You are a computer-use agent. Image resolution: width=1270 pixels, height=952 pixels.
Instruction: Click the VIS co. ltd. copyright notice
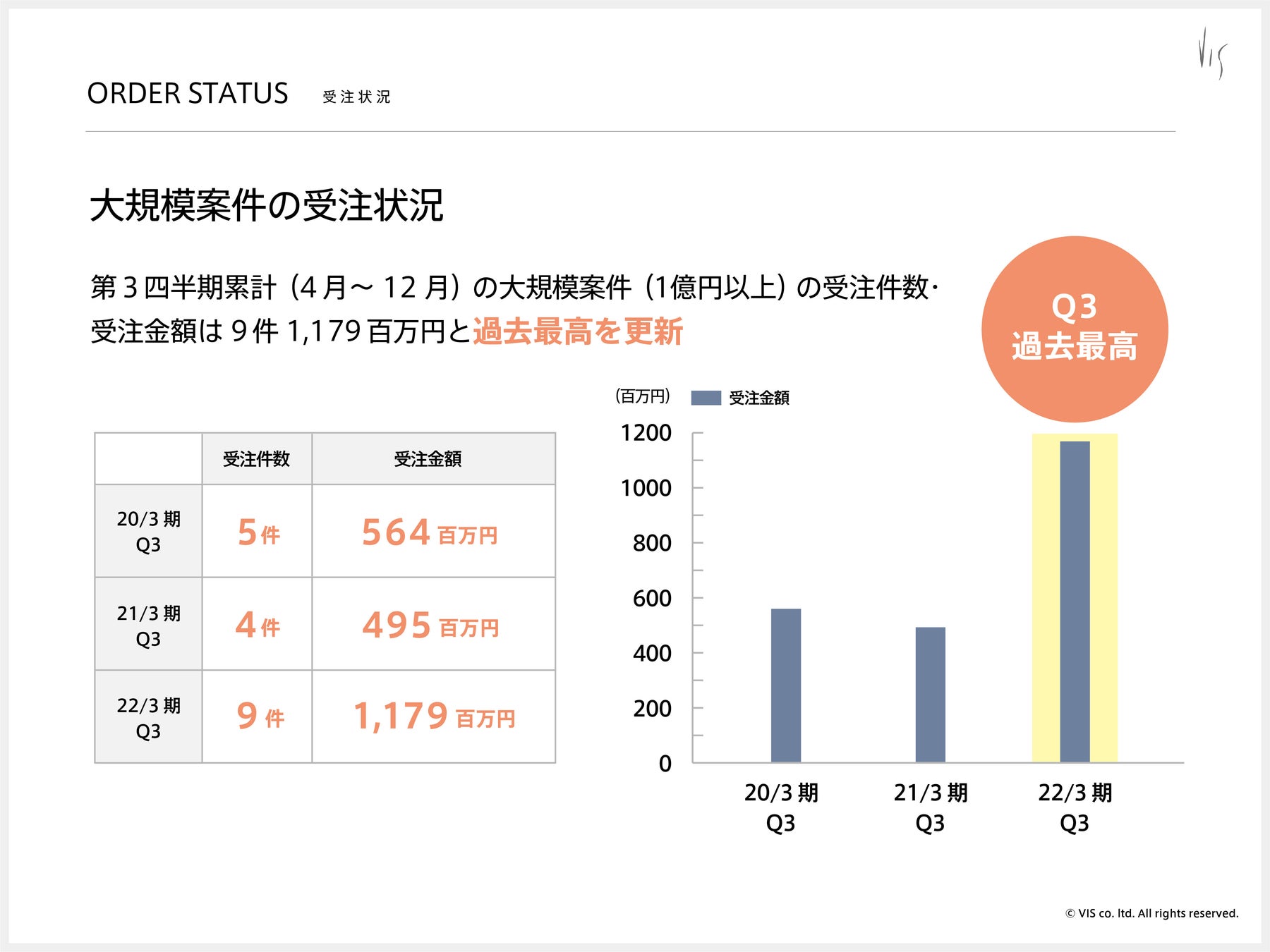[1151, 913]
